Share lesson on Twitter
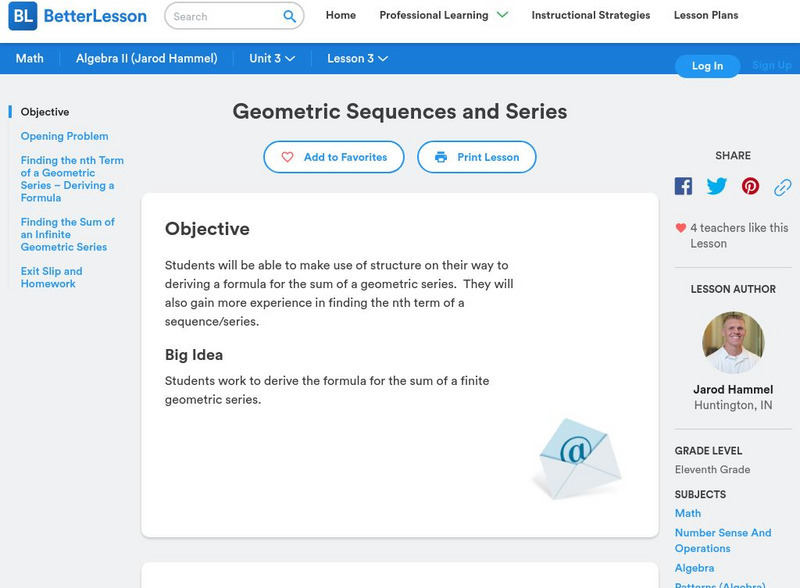The width and height of the screenshot is (800, 588). coord(717,186)
